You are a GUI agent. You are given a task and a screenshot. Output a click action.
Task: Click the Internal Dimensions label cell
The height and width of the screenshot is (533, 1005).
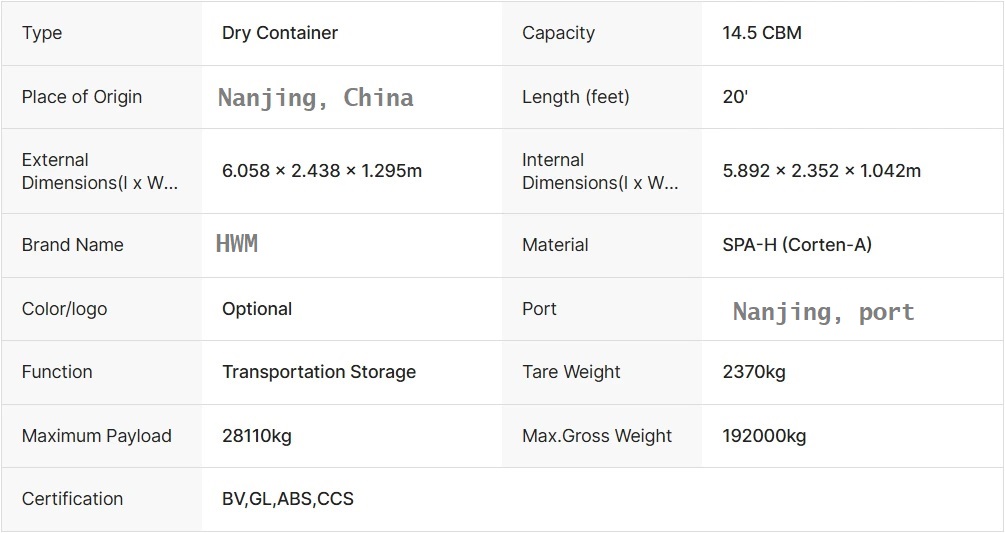[x=600, y=171]
